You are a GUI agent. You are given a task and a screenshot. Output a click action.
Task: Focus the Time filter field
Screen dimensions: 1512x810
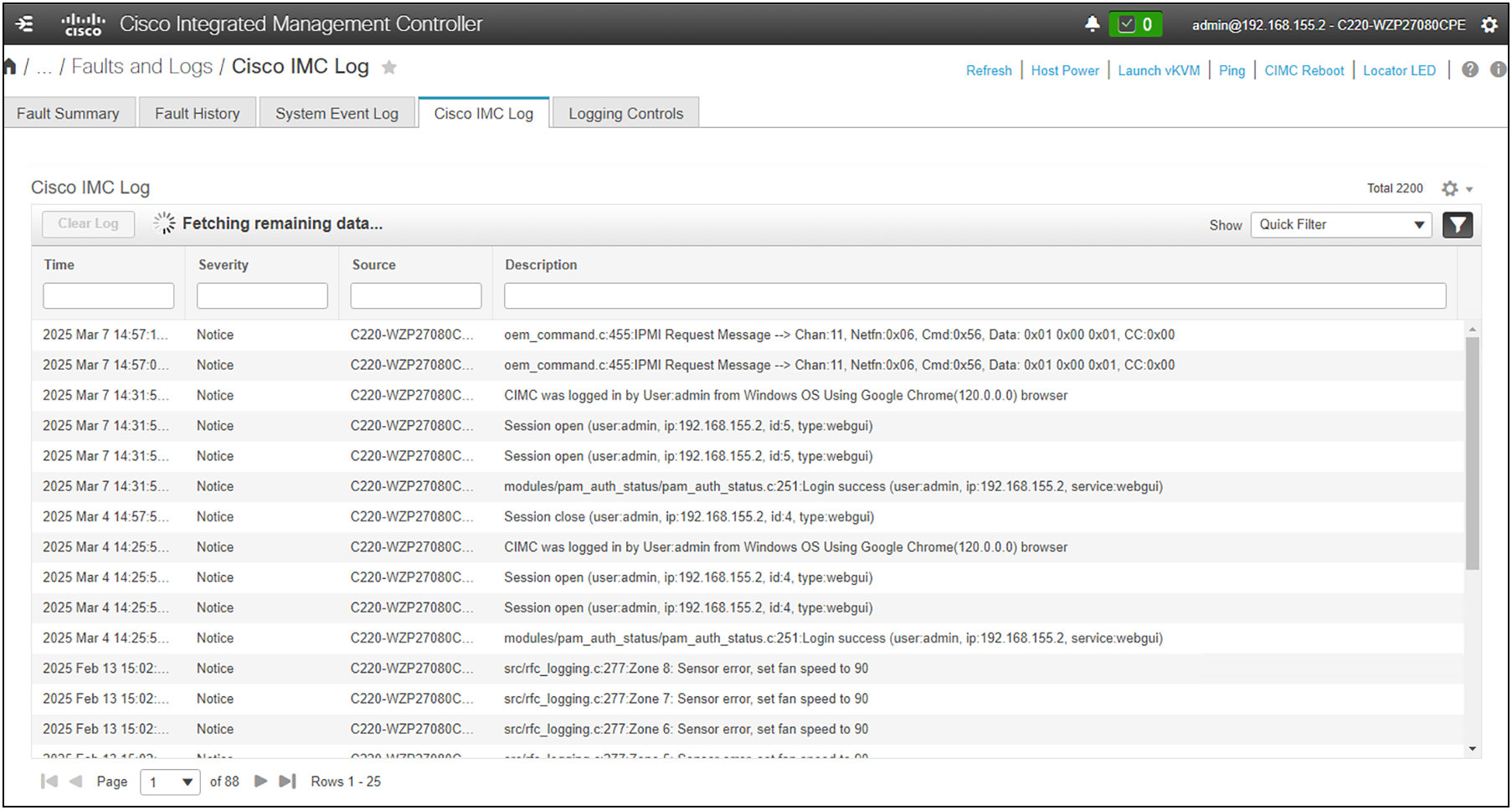tap(109, 295)
